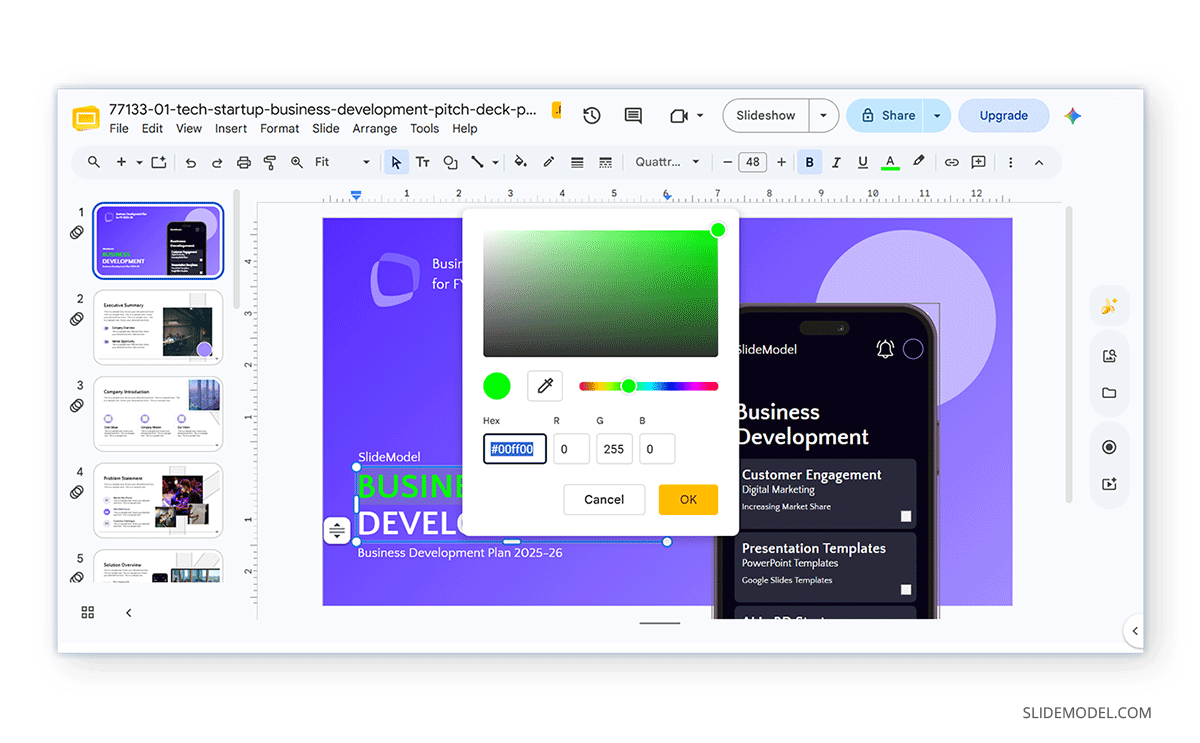Viewport: 1200px width, 743px height.
Task: Open the Slideshow options dropdown arrow
Action: 823,116
